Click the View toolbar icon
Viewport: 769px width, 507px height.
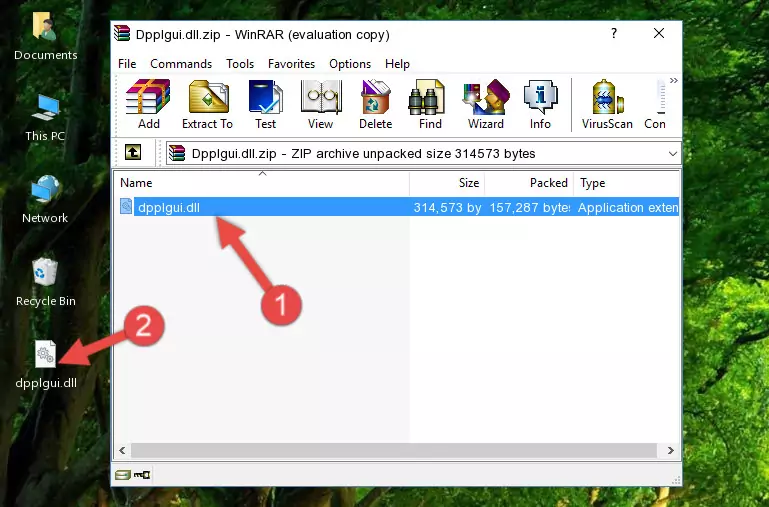pos(321,104)
